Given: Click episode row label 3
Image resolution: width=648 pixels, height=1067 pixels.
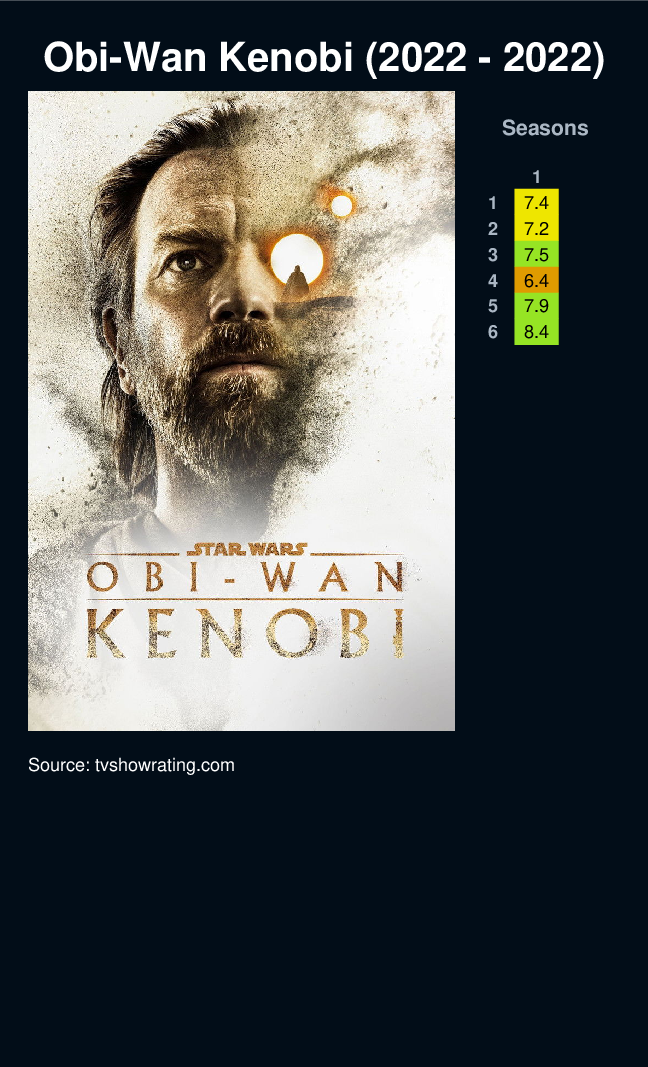Looking at the screenshot, I should [493, 255].
